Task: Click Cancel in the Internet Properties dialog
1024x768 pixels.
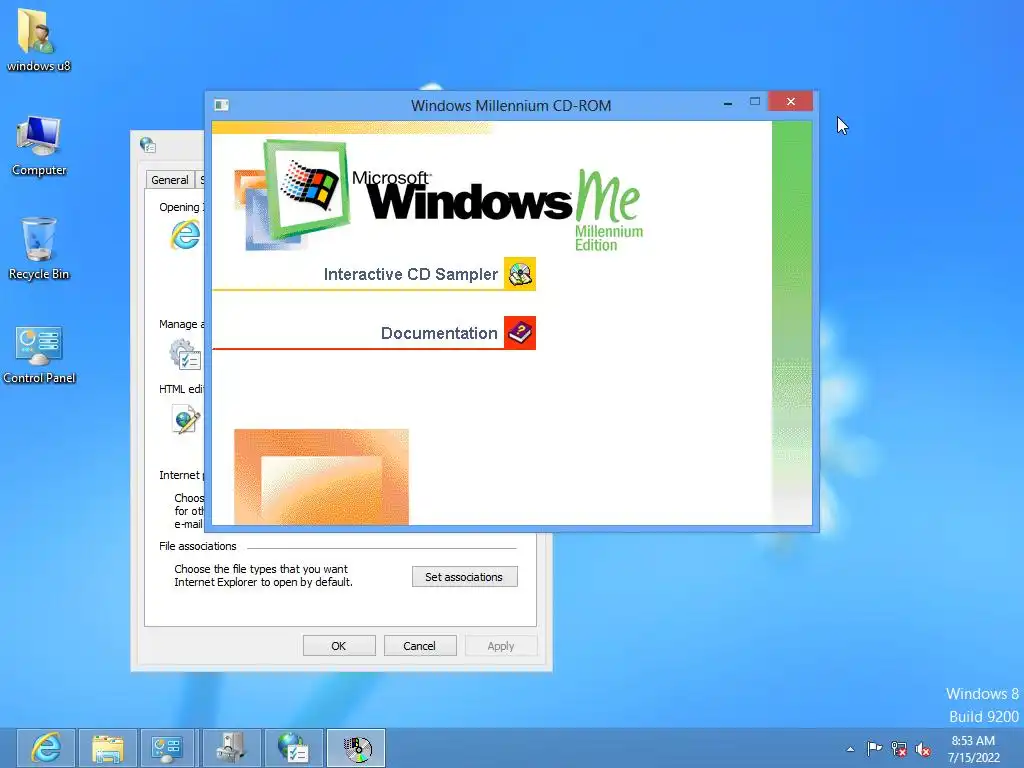Action: 420,646
